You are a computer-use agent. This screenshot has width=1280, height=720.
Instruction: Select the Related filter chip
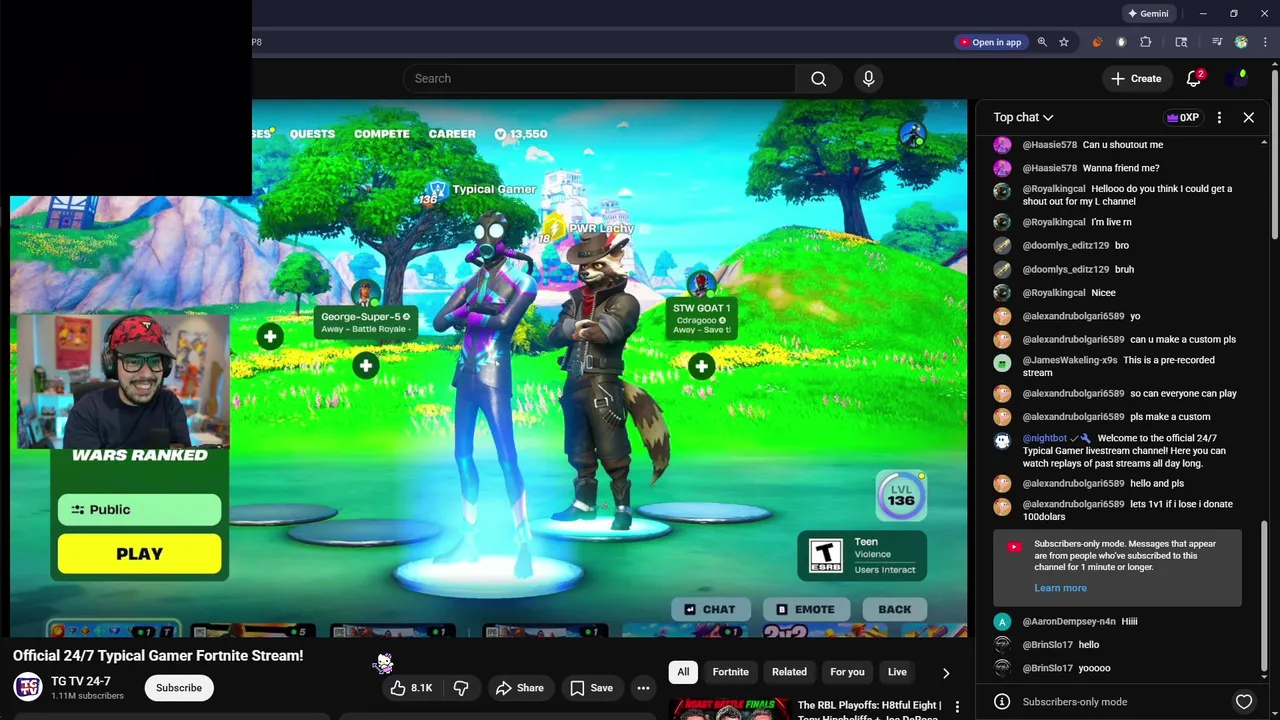pyautogui.click(x=789, y=672)
